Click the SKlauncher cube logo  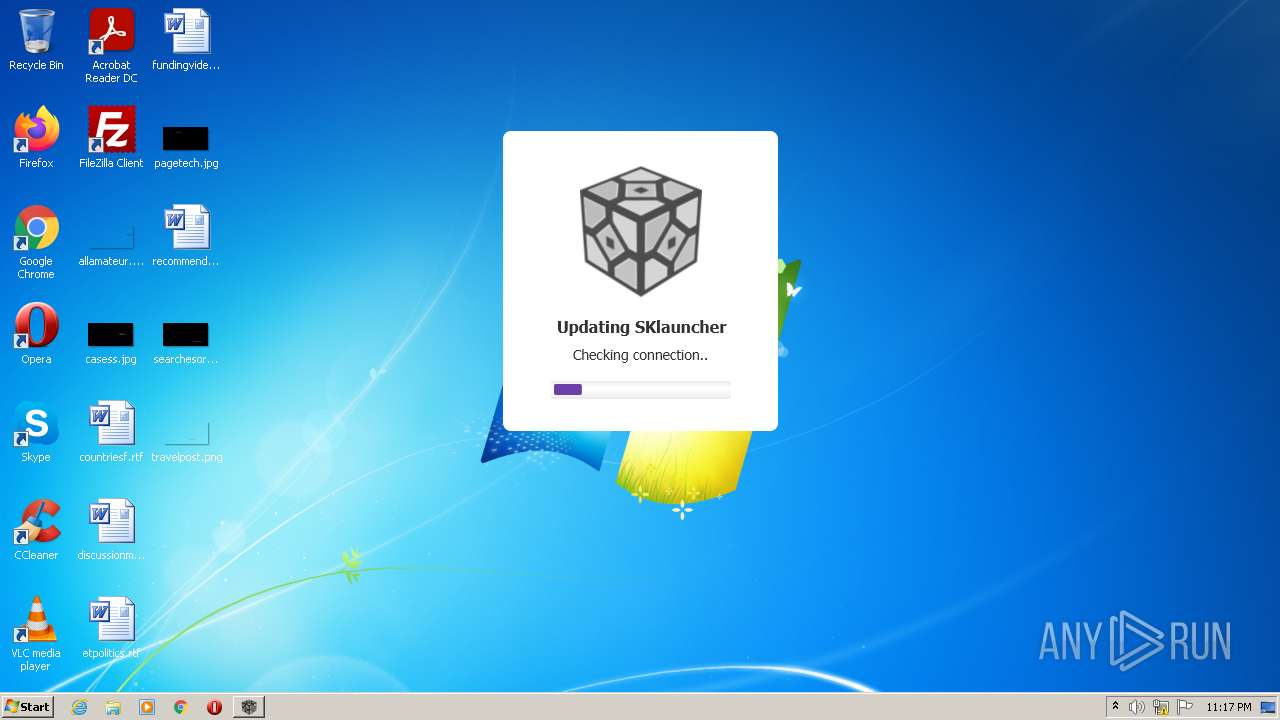[x=640, y=231]
